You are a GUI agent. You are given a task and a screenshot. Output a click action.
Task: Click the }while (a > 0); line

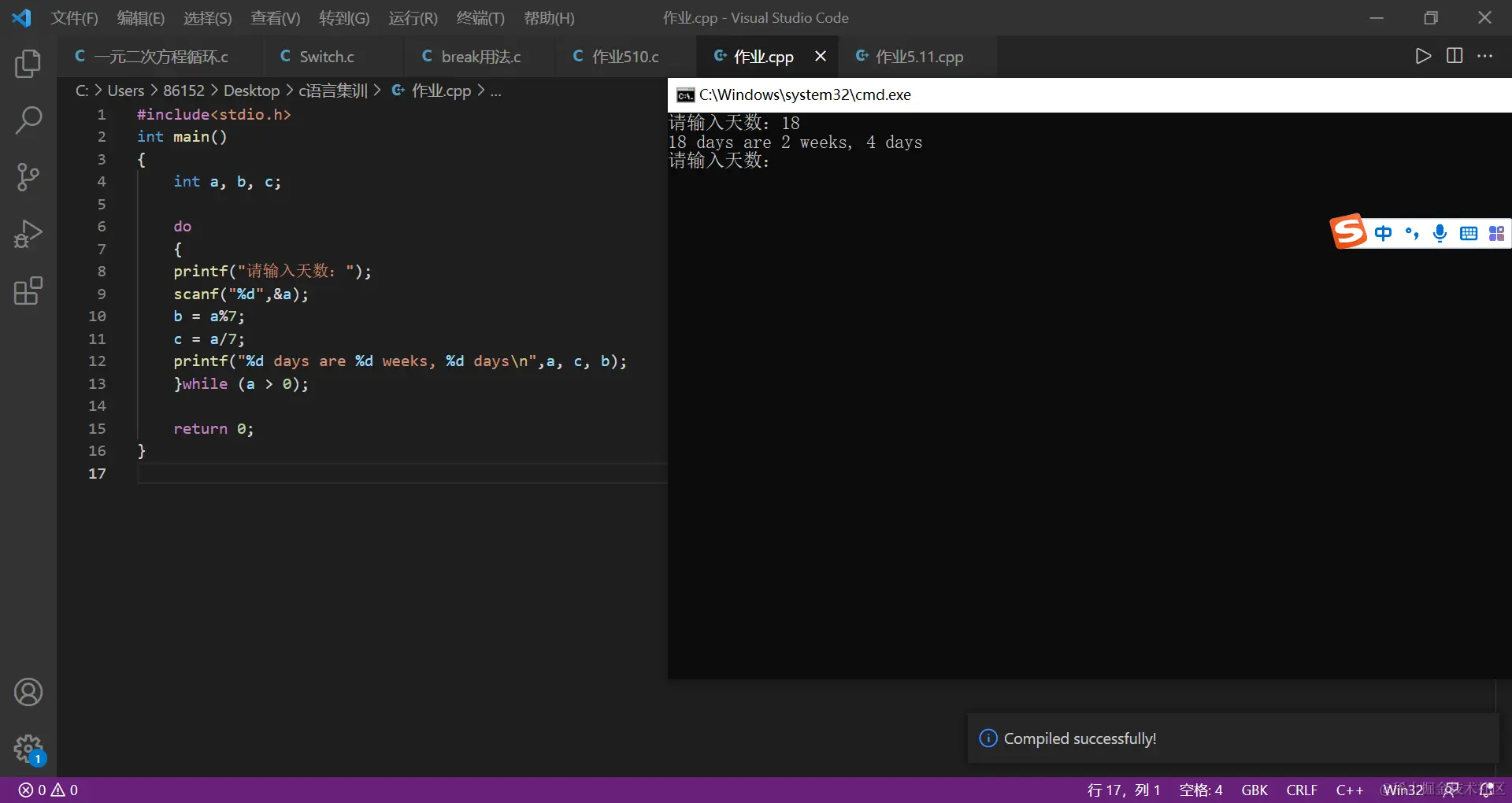point(241,383)
